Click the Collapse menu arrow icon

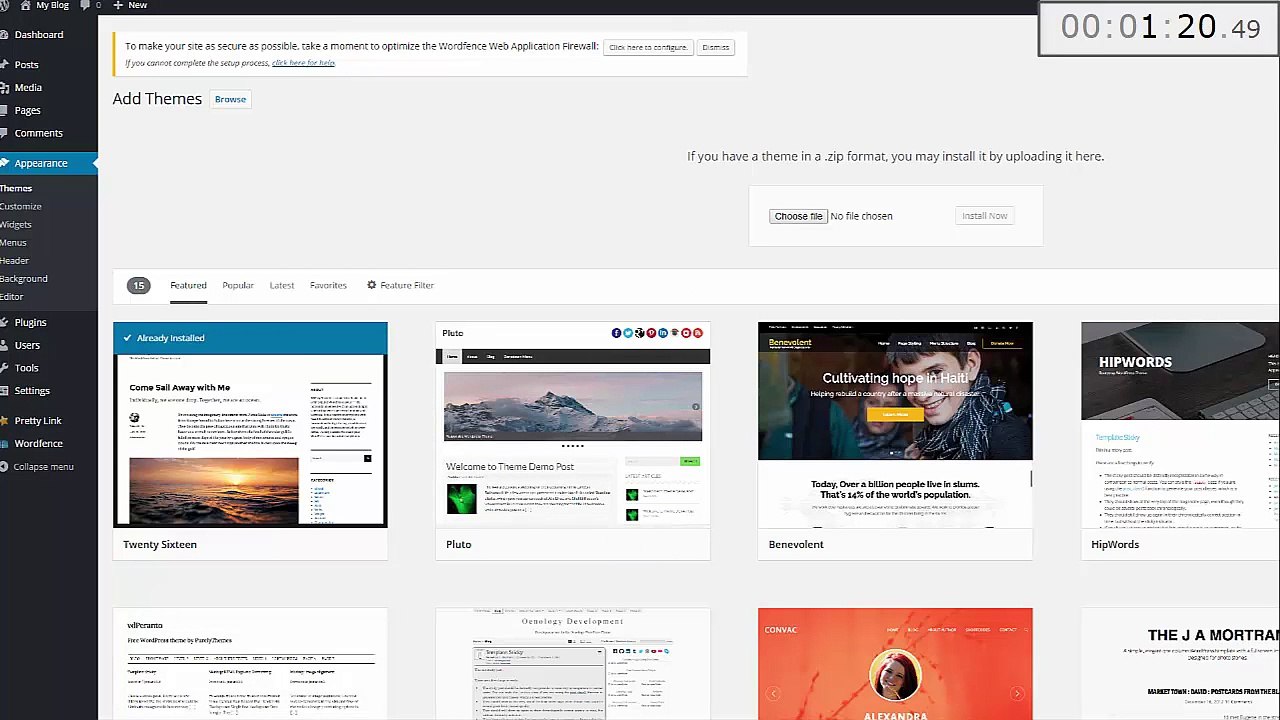tap(4, 467)
